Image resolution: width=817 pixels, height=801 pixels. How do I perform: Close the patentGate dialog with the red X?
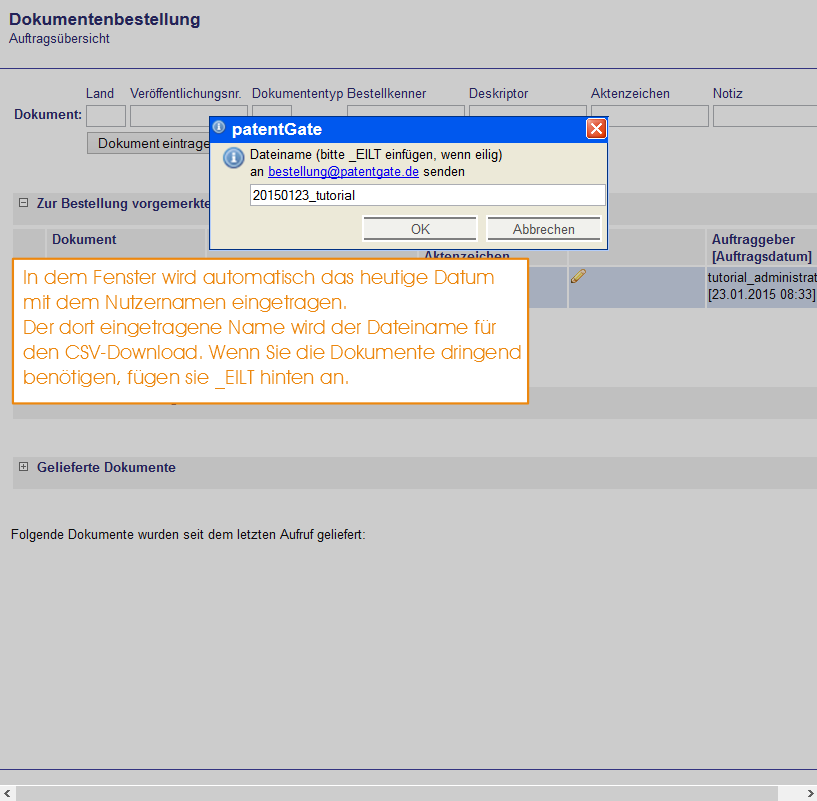[x=596, y=129]
